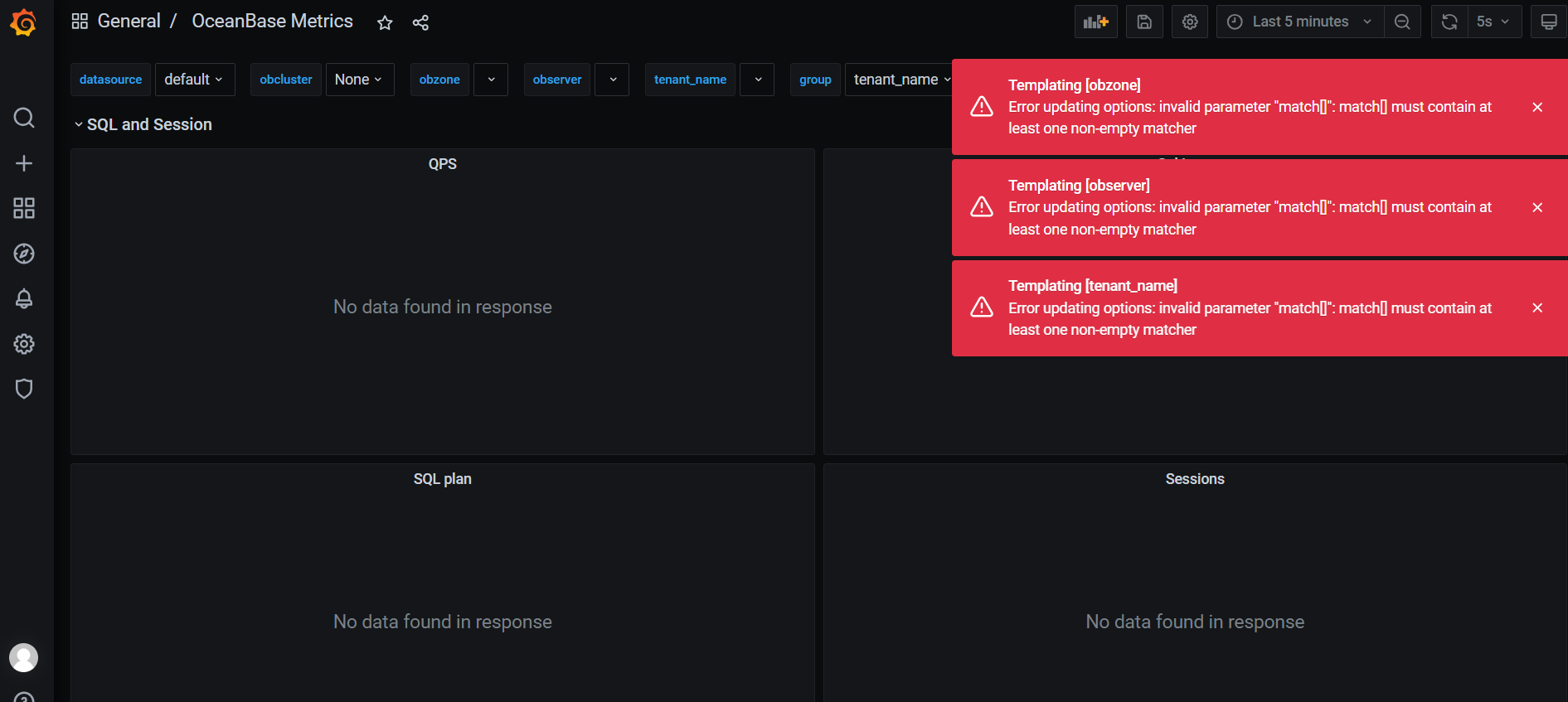Zoom out the time range
This screenshot has width=1568, height=702.
(1402, 22)
